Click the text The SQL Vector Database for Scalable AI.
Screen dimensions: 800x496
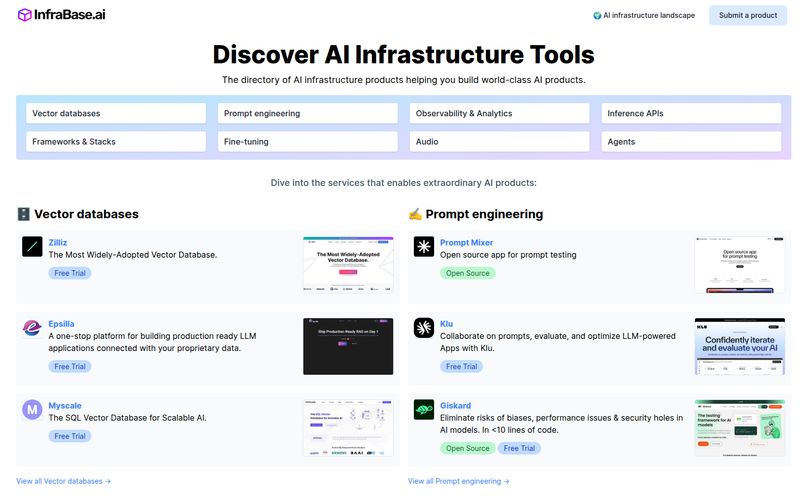coord(128,417)
